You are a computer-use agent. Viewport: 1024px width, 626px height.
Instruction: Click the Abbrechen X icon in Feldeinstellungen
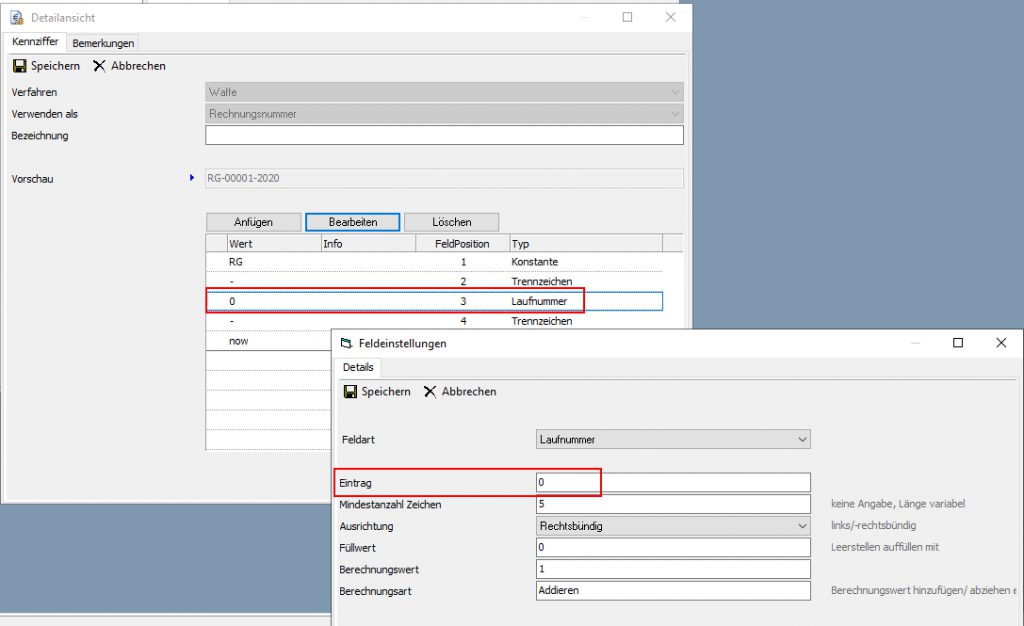(430, 392)
